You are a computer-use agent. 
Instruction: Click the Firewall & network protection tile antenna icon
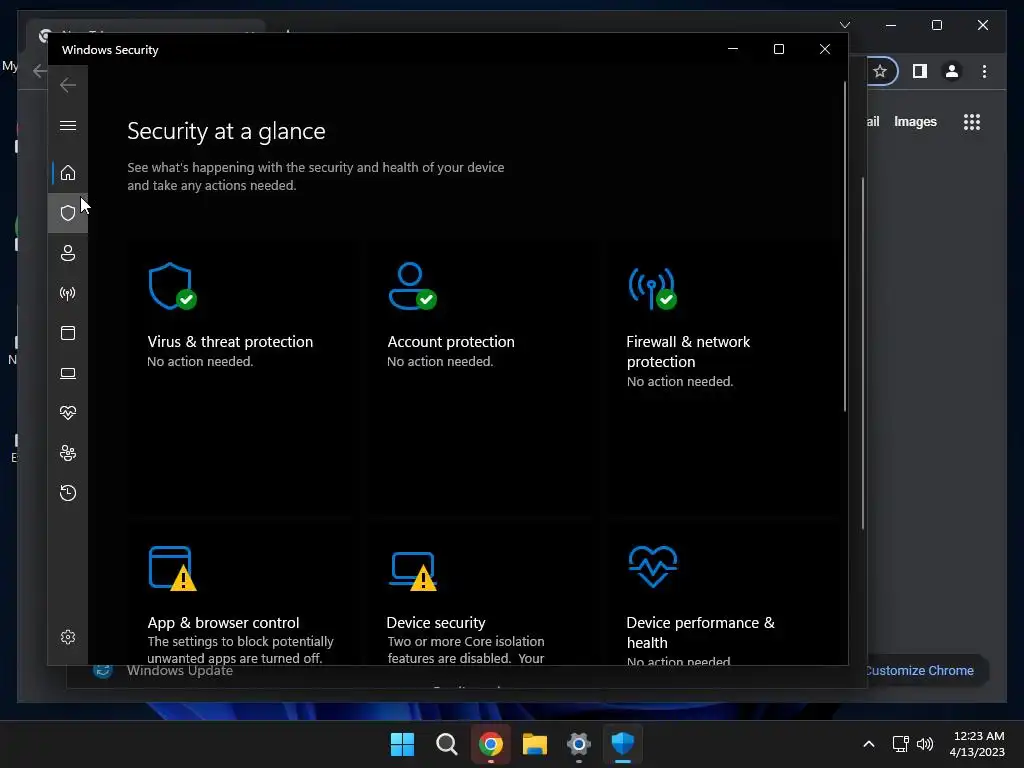652,288
